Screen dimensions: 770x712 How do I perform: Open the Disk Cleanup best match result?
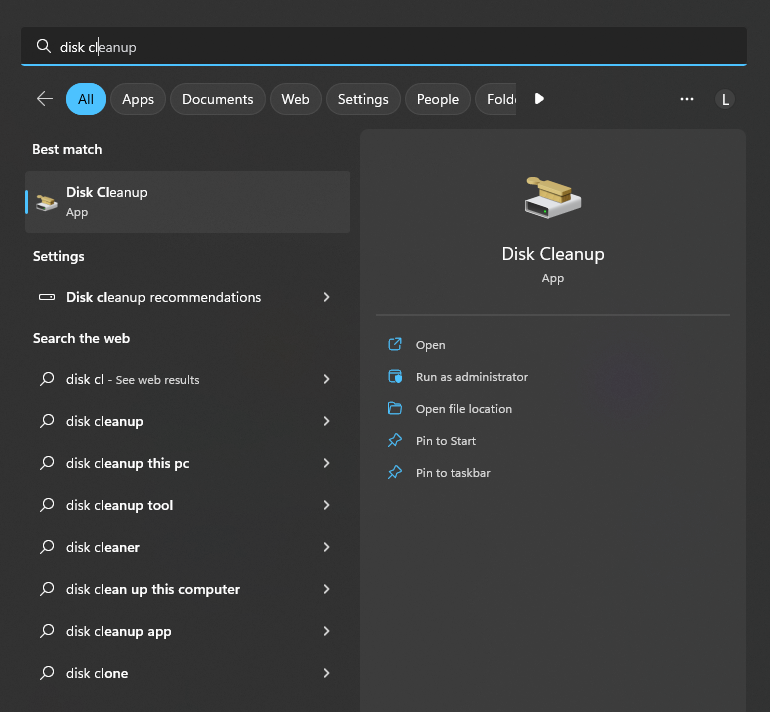188,202
